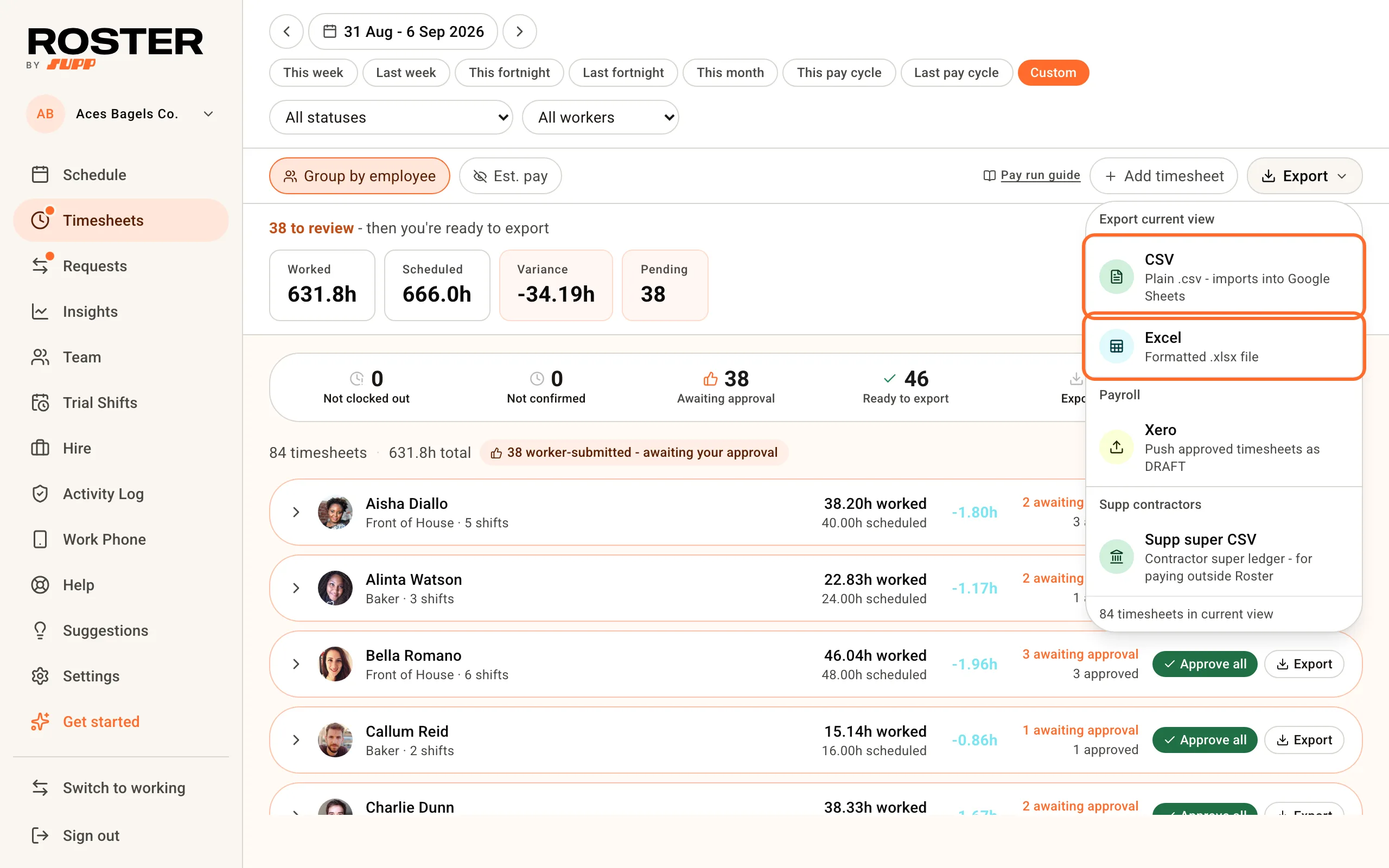Click the Work Phone device icon
1389x868 pixels.
40,539
